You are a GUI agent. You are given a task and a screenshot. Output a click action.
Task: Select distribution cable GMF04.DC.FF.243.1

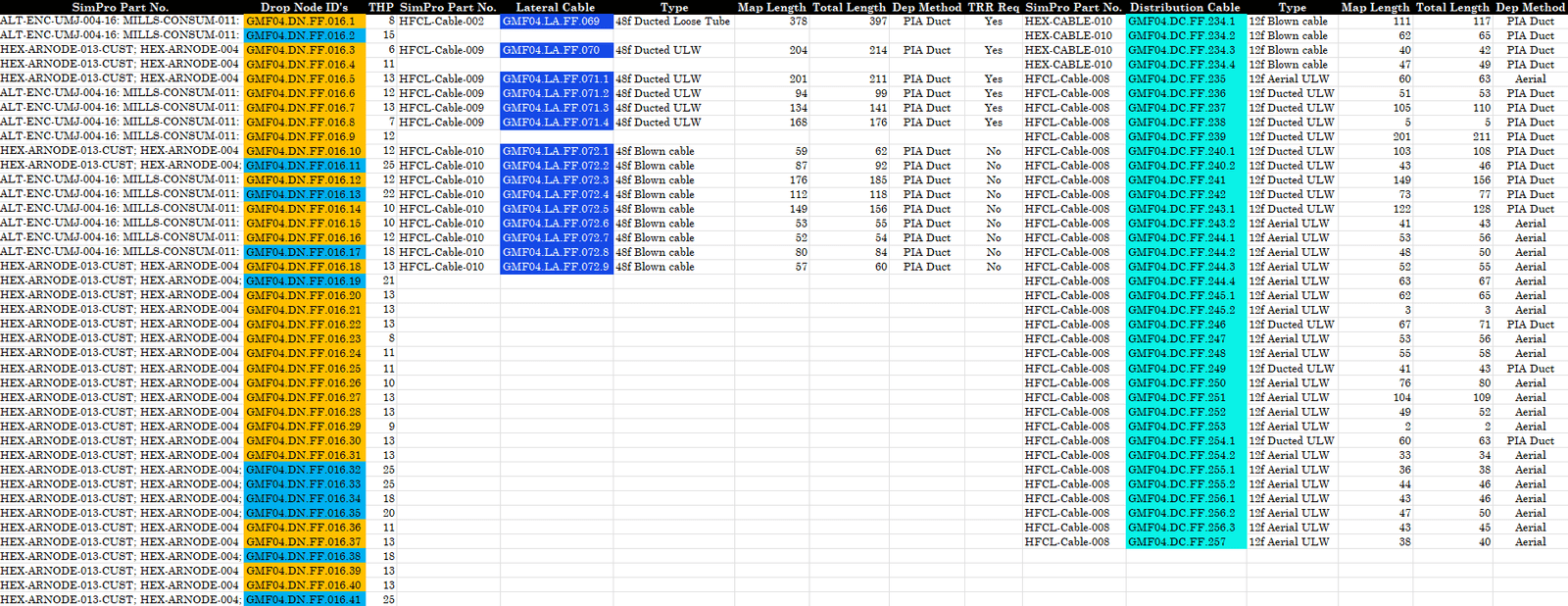point(1185,209)
